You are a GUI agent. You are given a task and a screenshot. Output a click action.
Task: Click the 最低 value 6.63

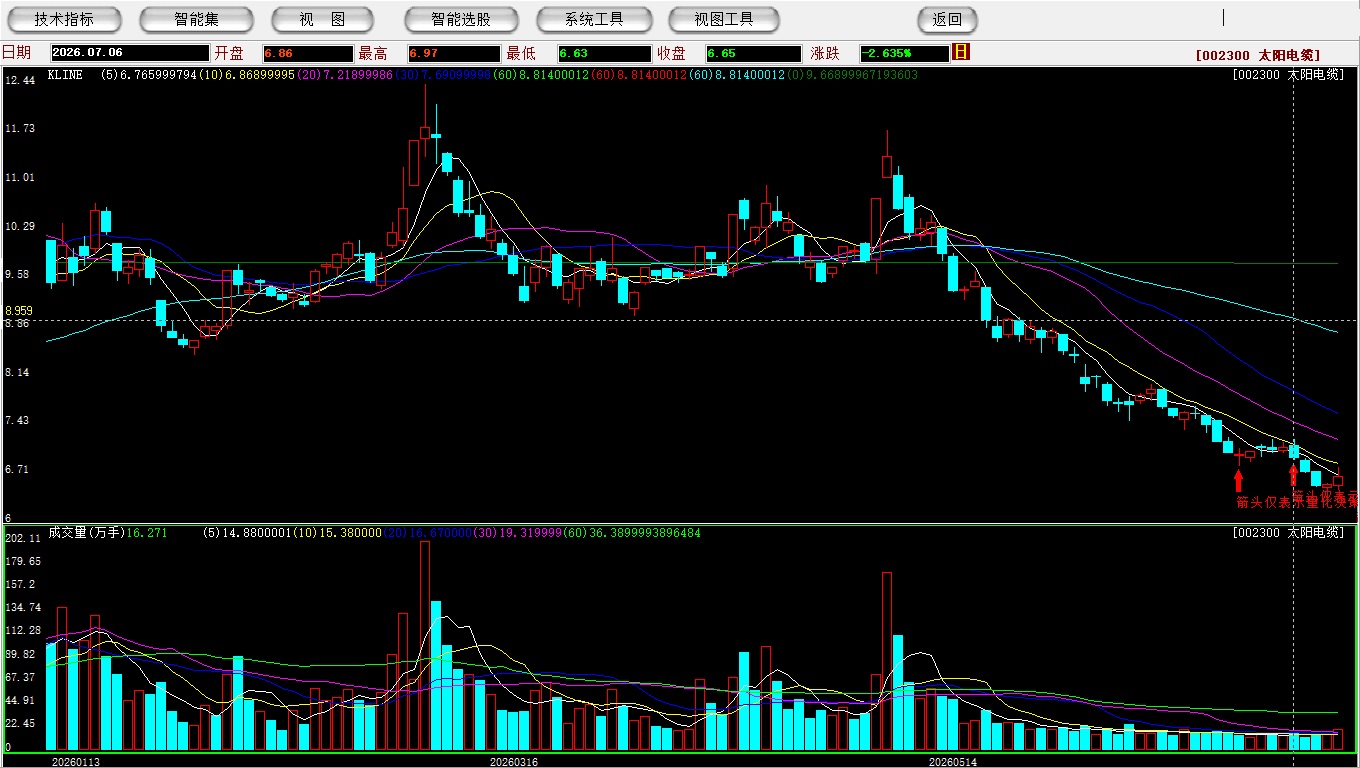tap(604, 53)
